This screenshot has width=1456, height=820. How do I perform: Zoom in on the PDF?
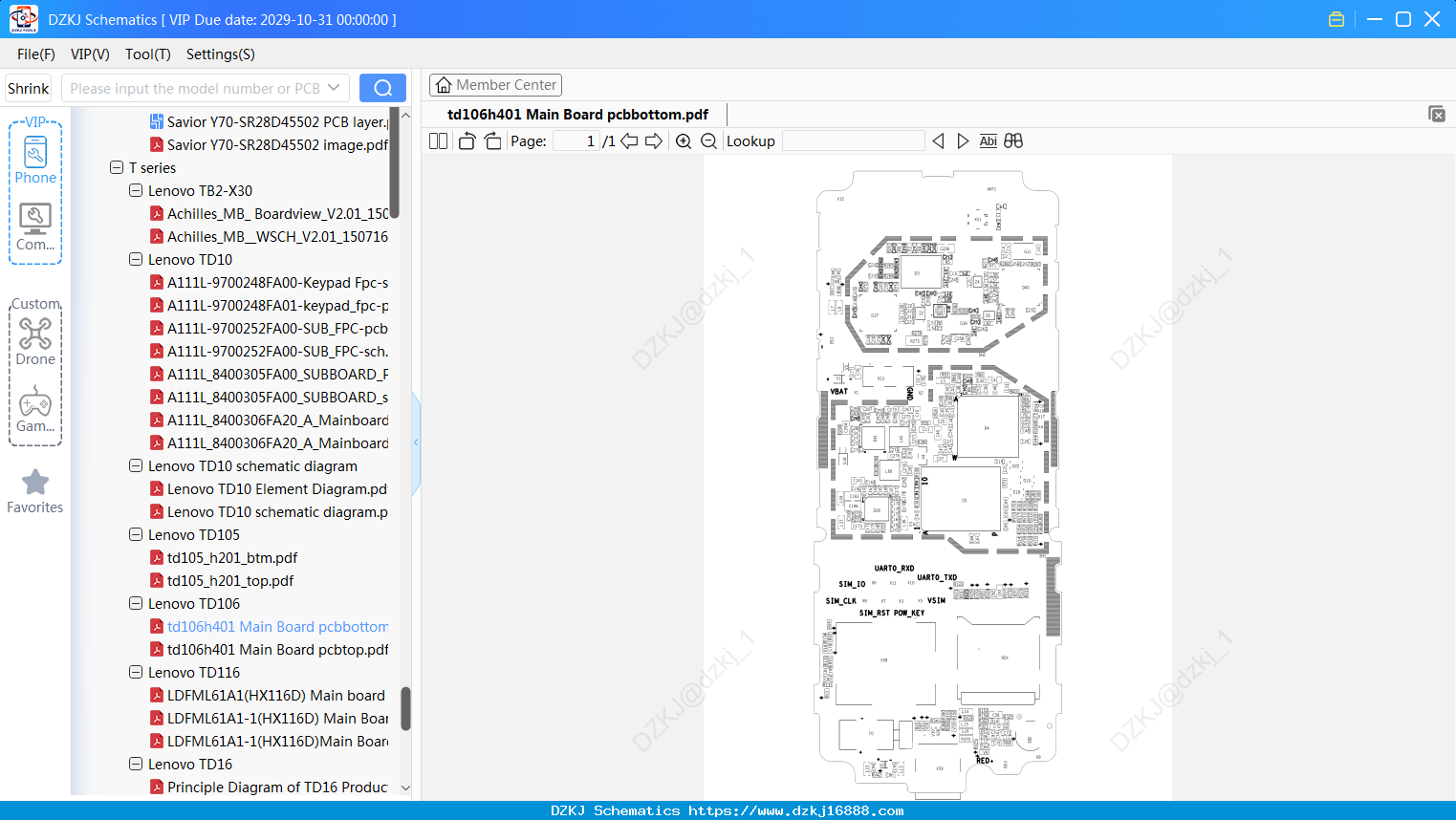pos(684,141)
